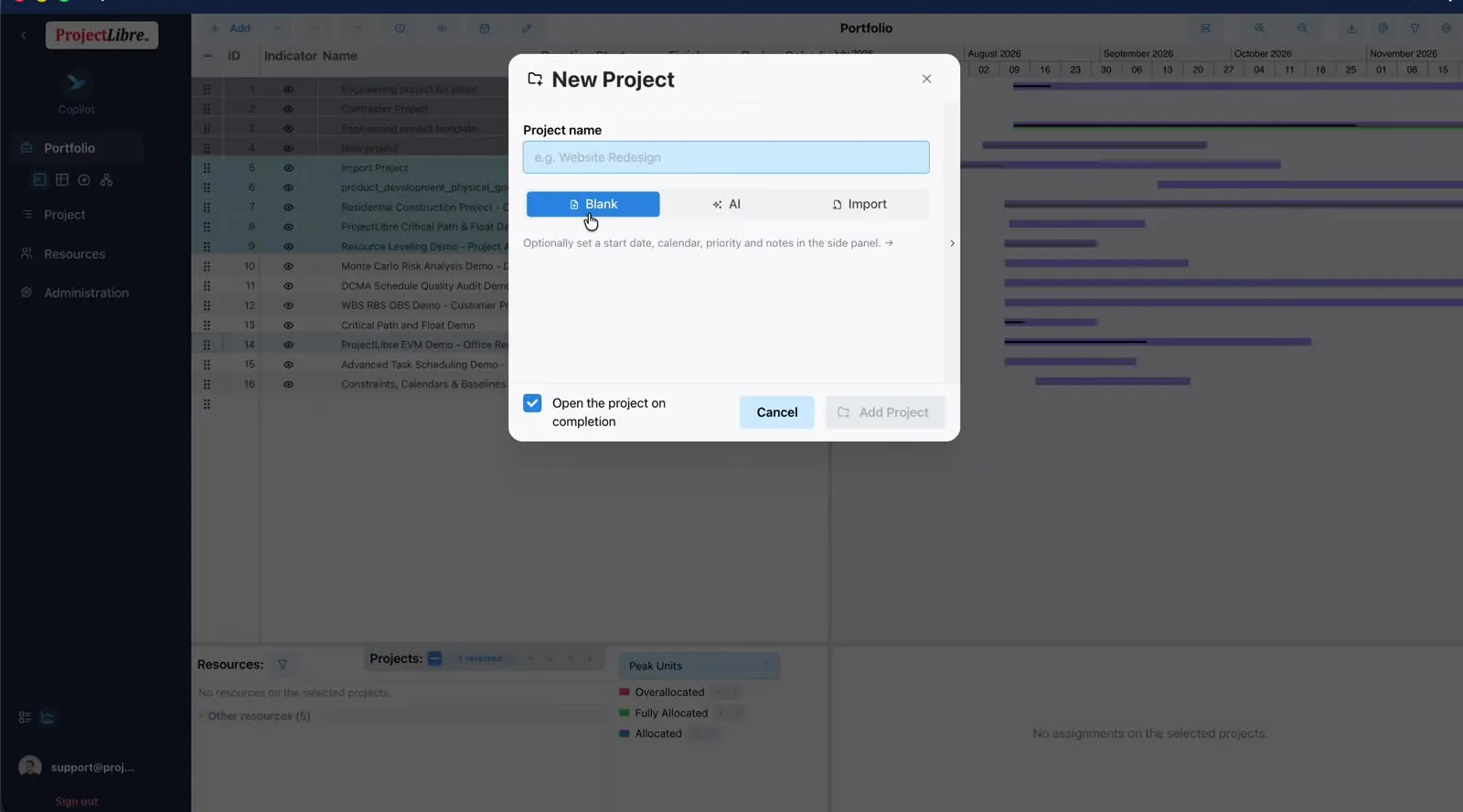Click the settings gear at top-right toolbar
Viewport: 1463px width, 812px height.
pyautogui.click(x=1447, y=28)
